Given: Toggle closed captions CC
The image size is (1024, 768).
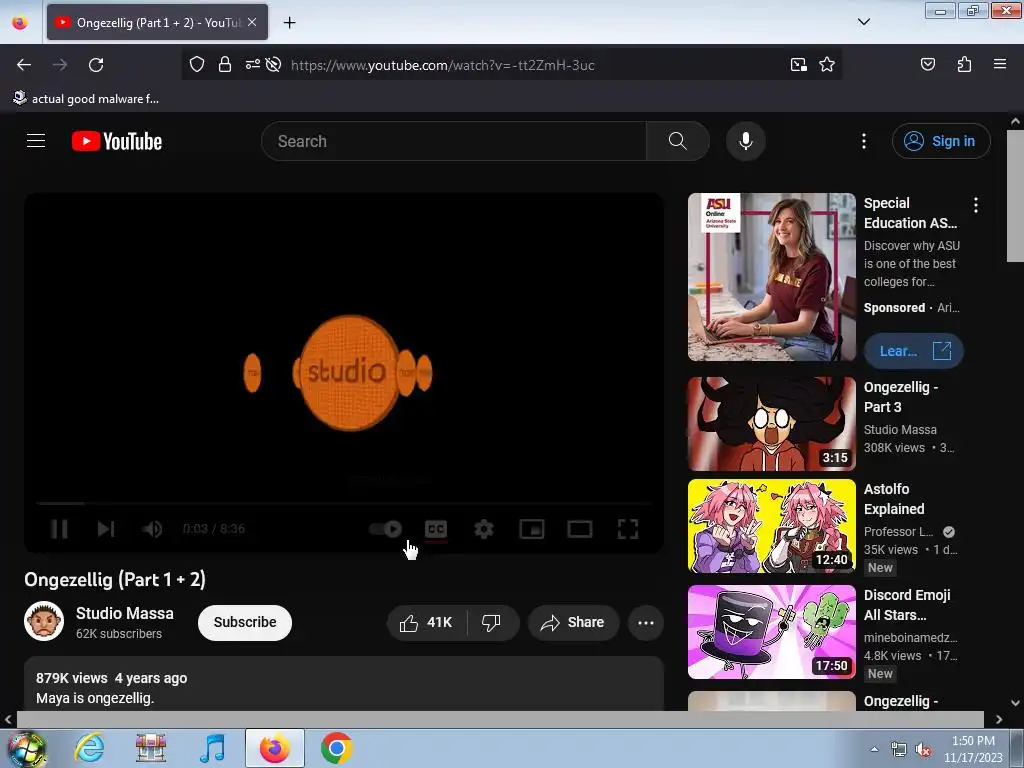Looking at the screenshot, I should (436, 529).
